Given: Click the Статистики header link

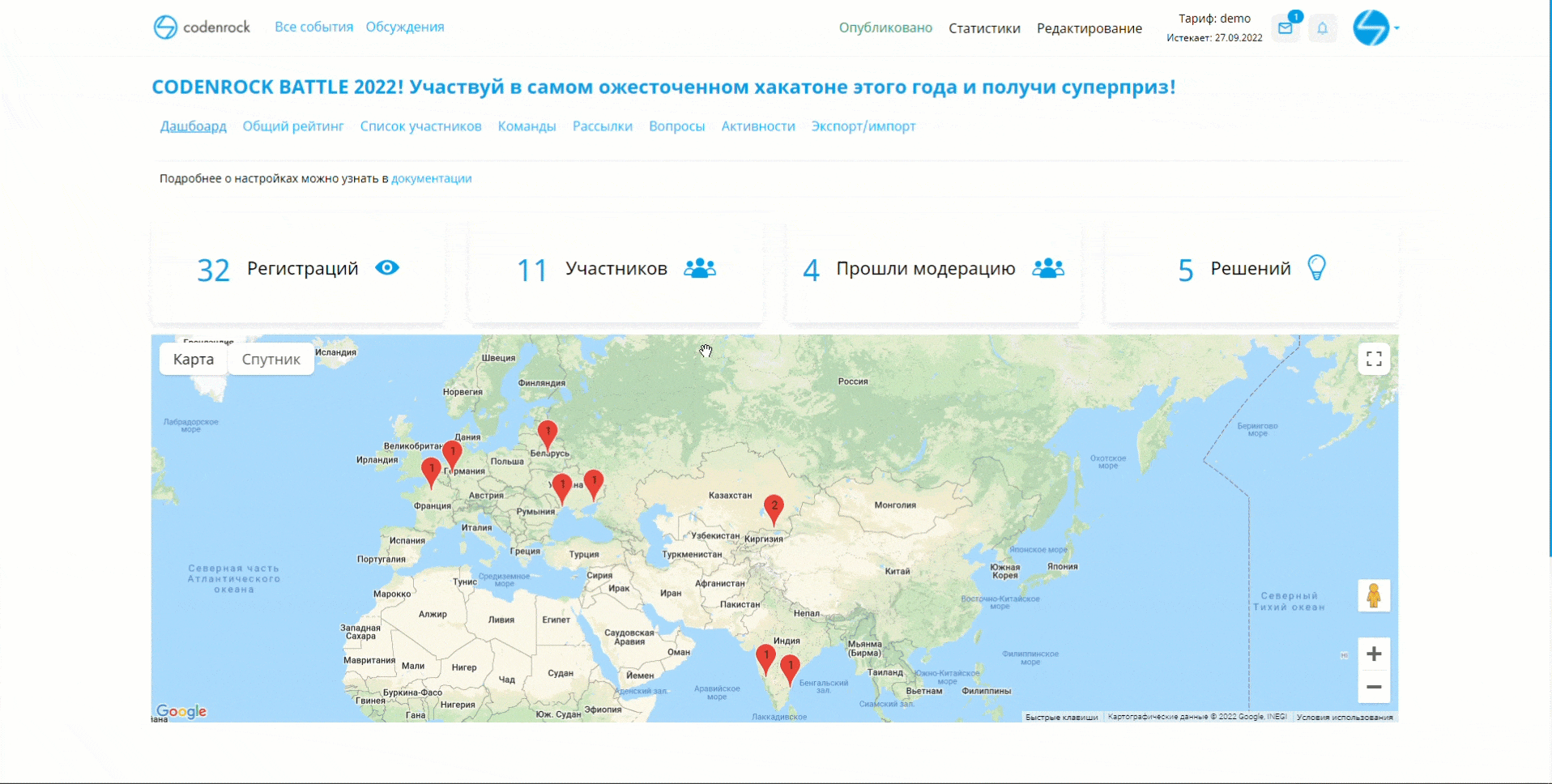Looking at the screenshot, I should (x=984, y=28).
